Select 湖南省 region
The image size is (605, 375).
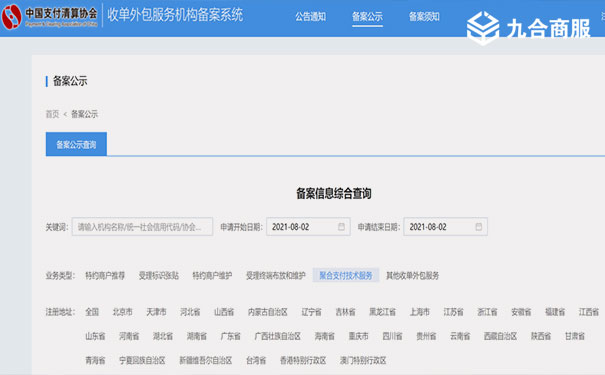pyautogui.click(x=197, y=336)
